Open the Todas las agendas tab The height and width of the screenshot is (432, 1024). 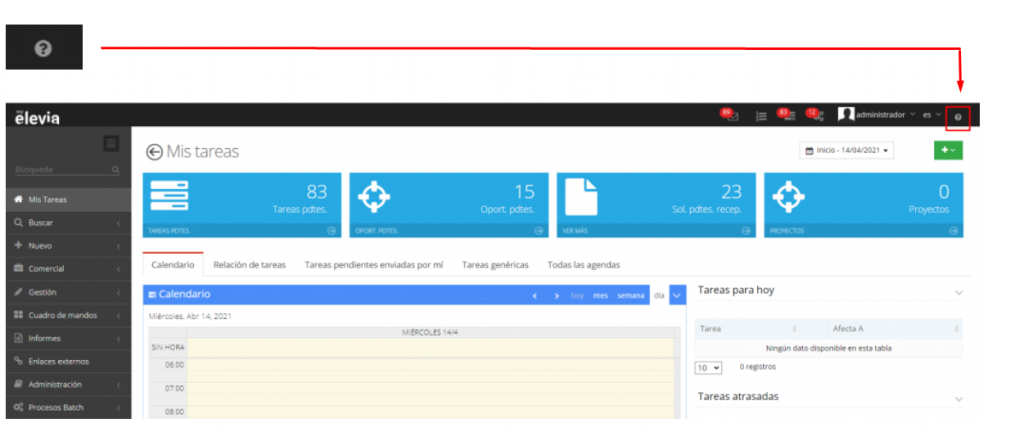coord(583,265)
